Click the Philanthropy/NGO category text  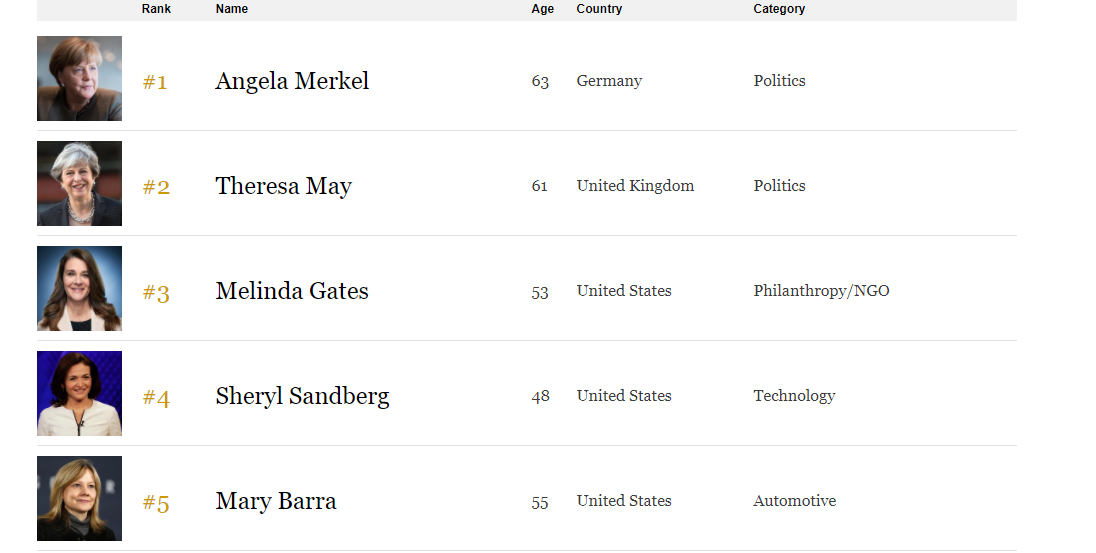pyautogui.click(x=821, y=291)
